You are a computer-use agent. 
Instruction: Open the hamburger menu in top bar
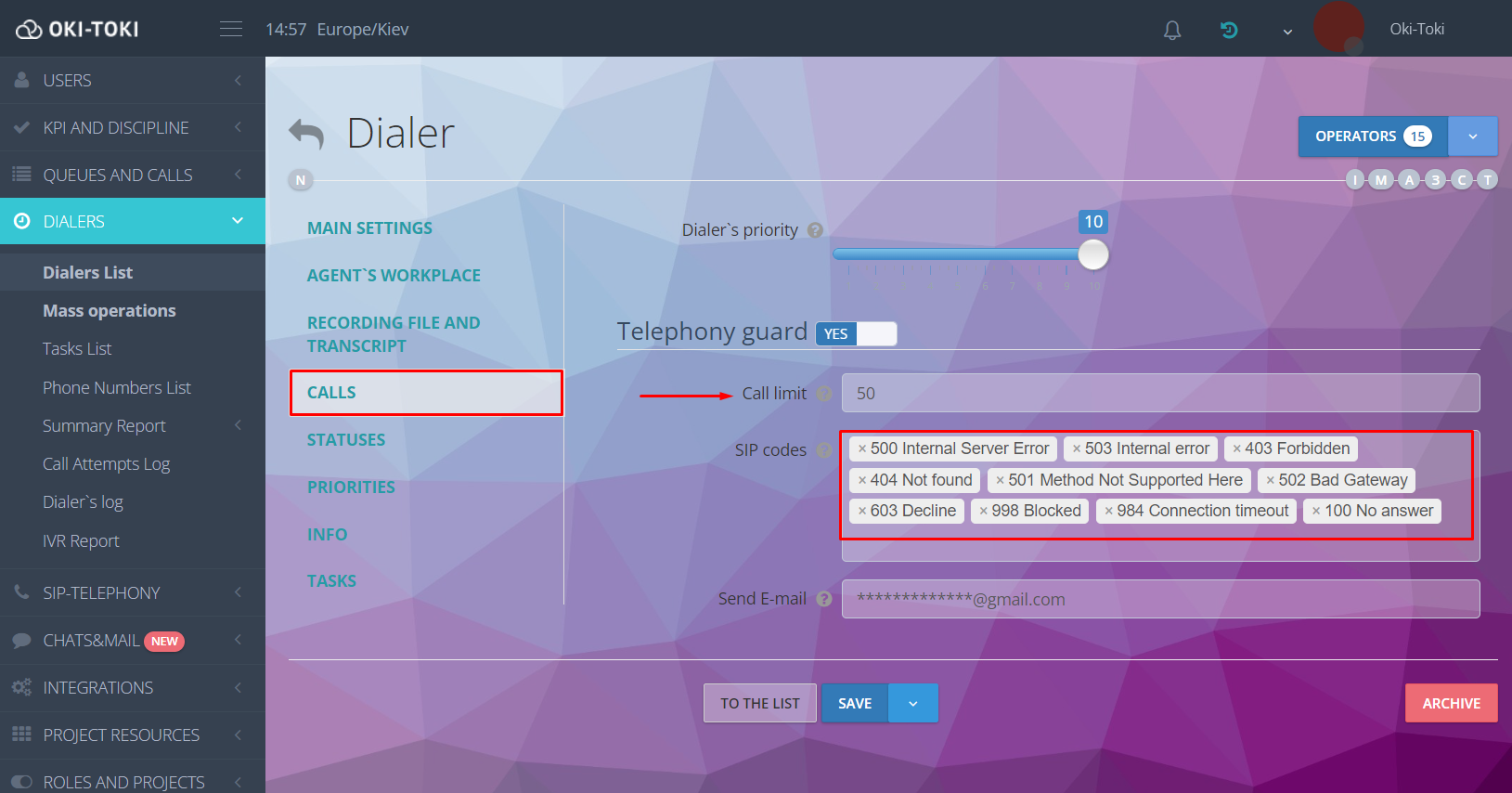(231, 30)
